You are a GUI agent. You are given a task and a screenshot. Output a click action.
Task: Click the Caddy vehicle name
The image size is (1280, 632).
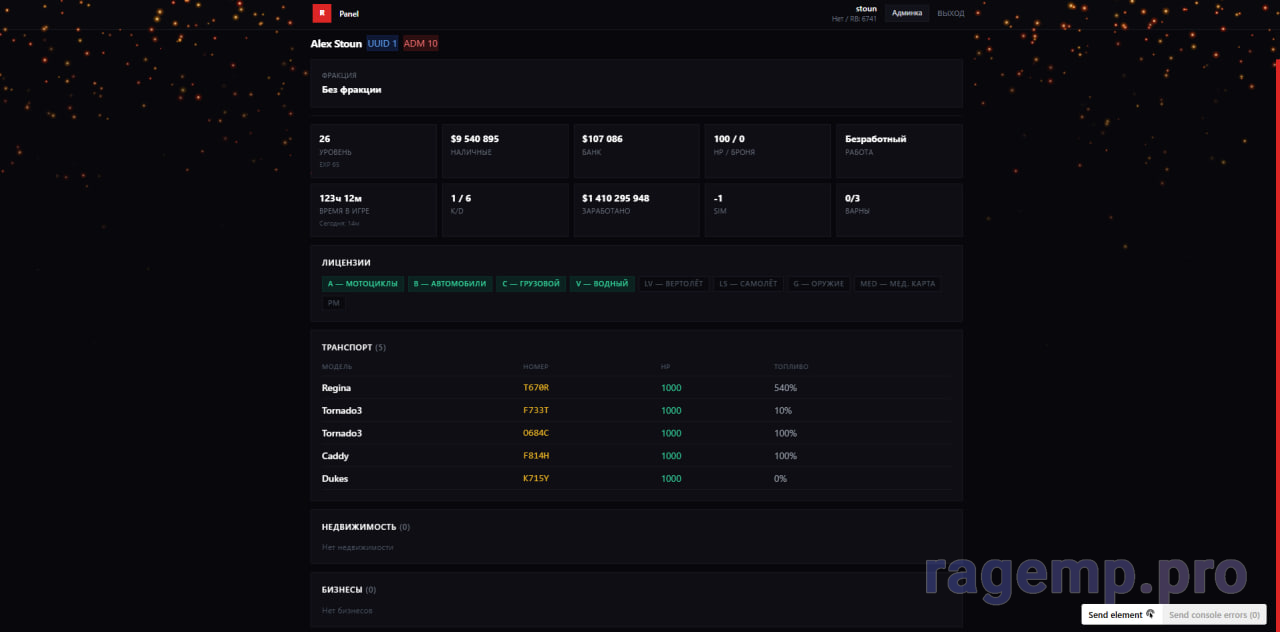coord(335,456)
